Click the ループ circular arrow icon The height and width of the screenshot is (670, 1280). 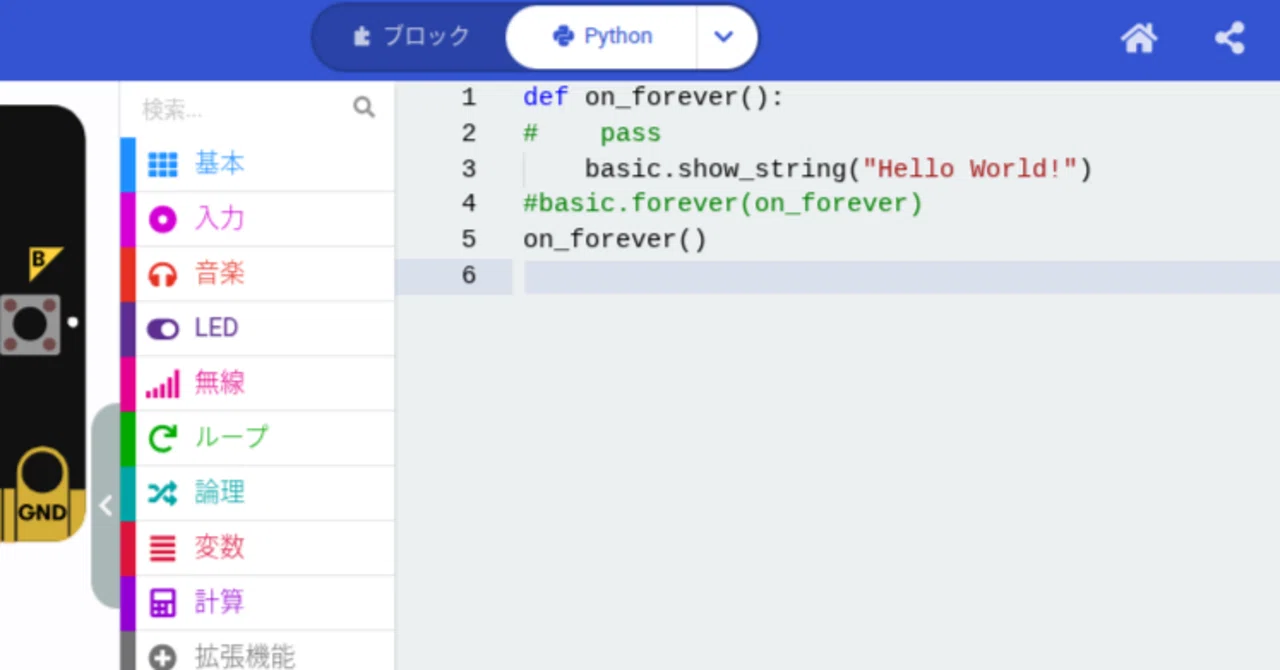point(162,438)
